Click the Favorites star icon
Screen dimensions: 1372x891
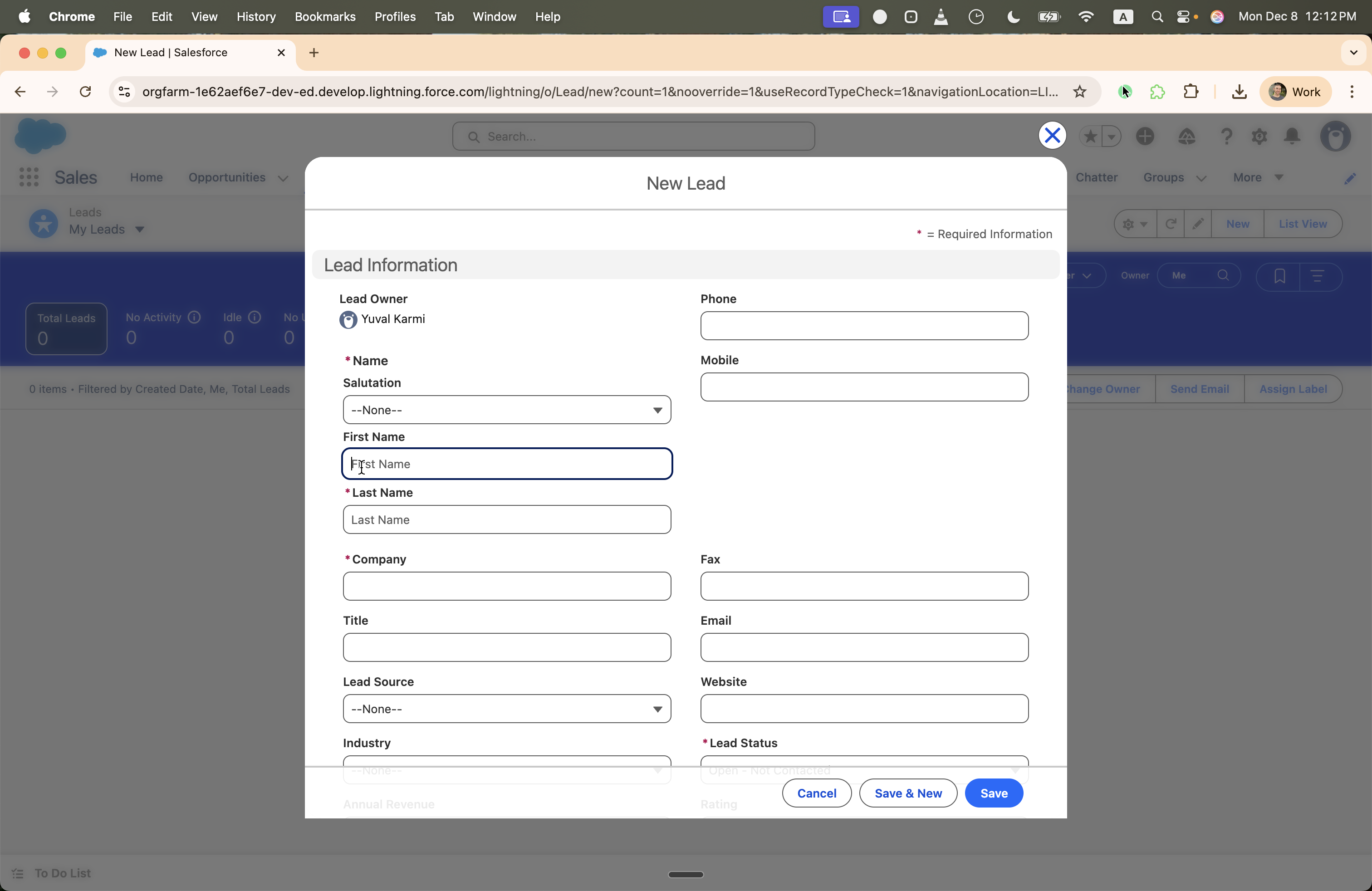(x=1090, y=137)
